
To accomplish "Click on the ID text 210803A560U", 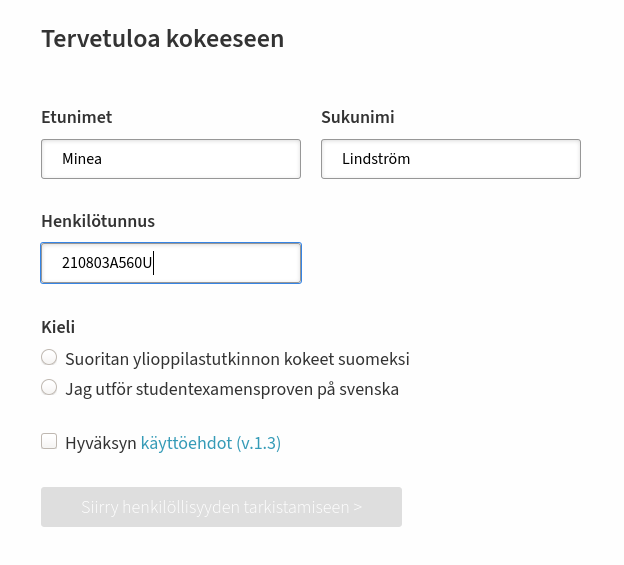I will (107, 264).
